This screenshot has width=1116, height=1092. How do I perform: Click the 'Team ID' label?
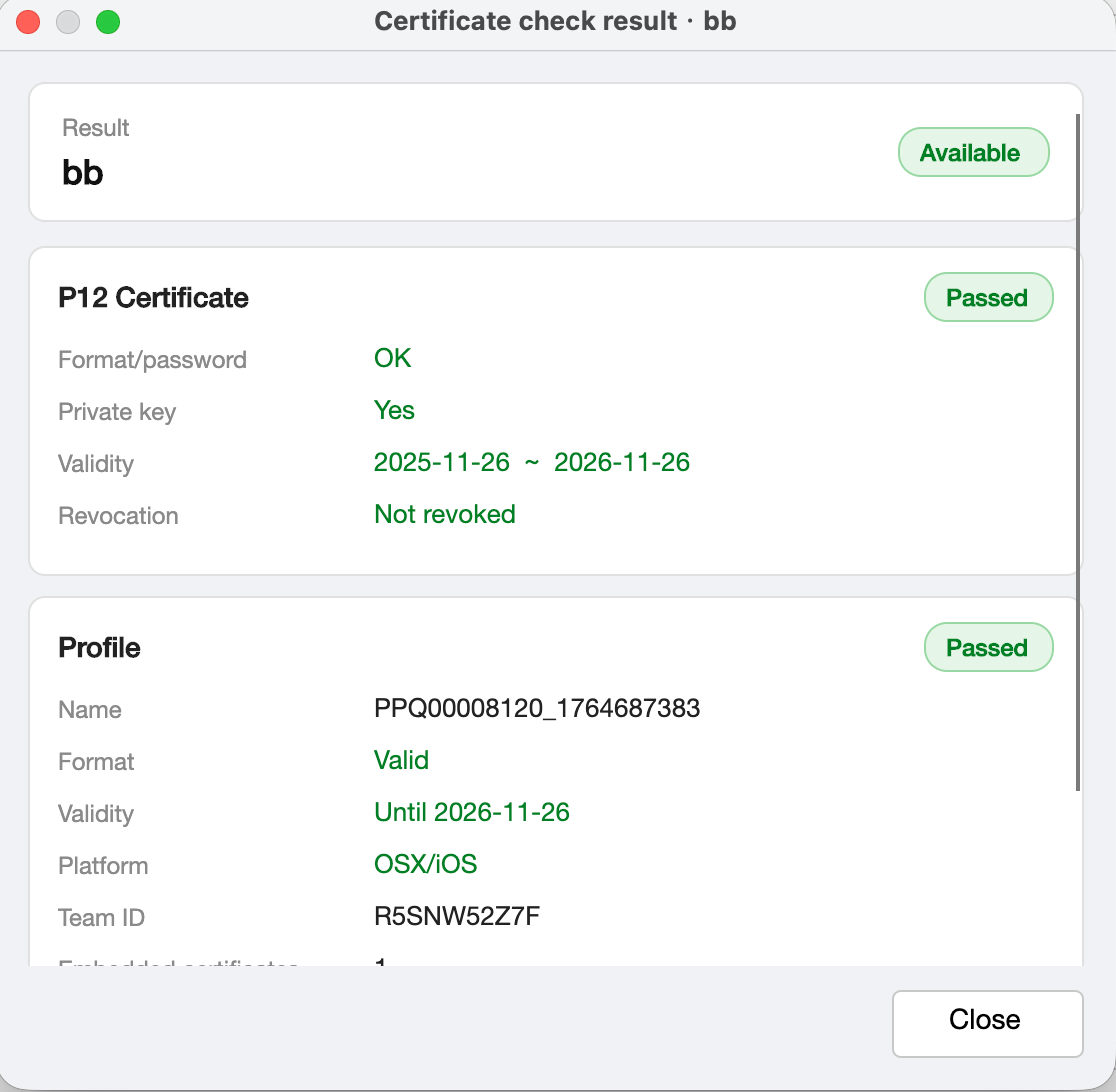[x=101, y=918]
